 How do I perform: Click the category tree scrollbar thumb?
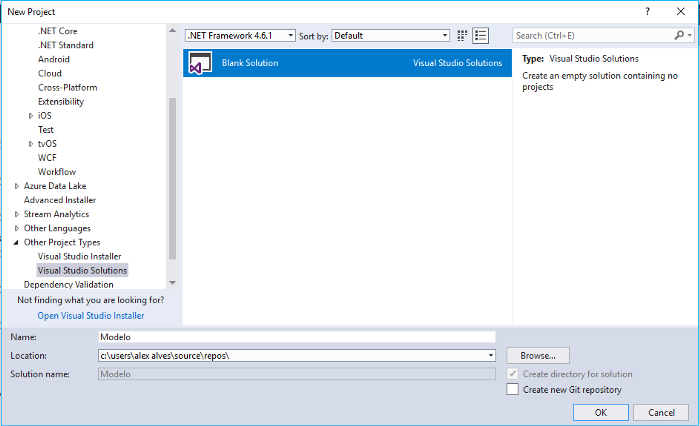click(x=172, y=178)
